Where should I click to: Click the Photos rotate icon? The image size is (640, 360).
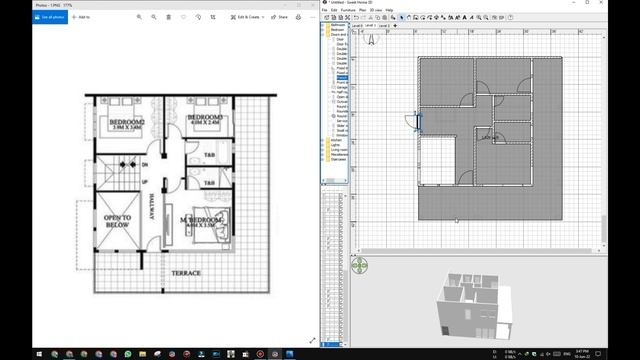pos(198,17)
